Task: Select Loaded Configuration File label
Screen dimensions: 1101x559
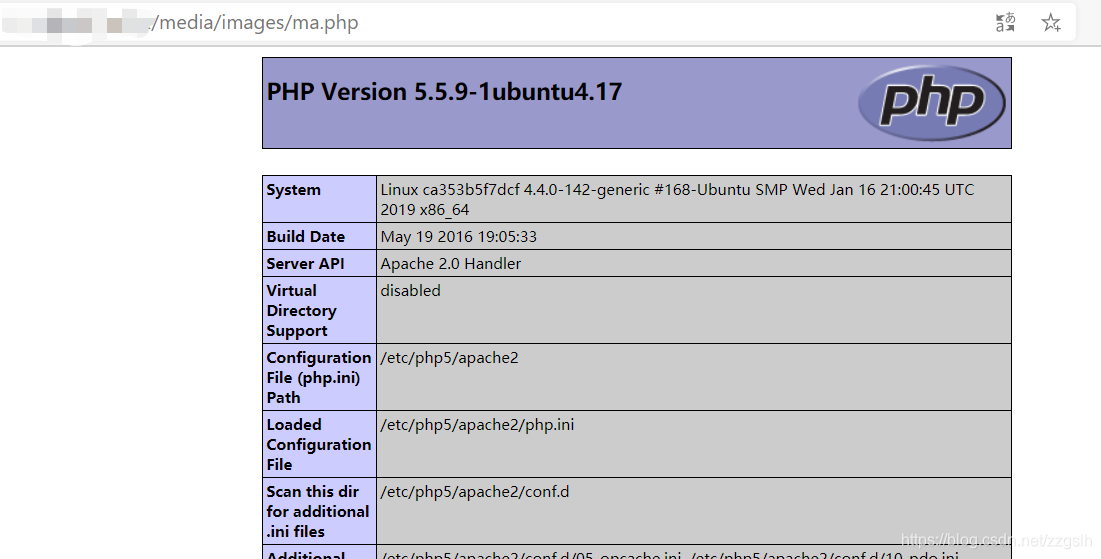Action: tap(319, 445)
